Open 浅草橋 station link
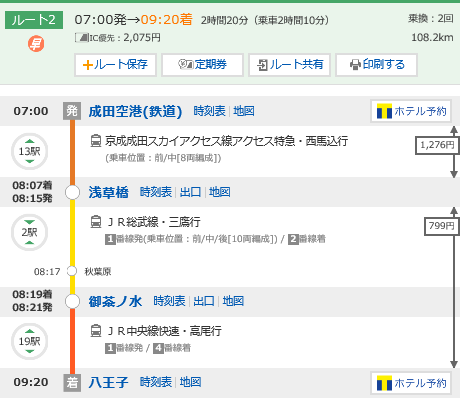Viewport: 466px width, 399px height. (x=109, y=192)
